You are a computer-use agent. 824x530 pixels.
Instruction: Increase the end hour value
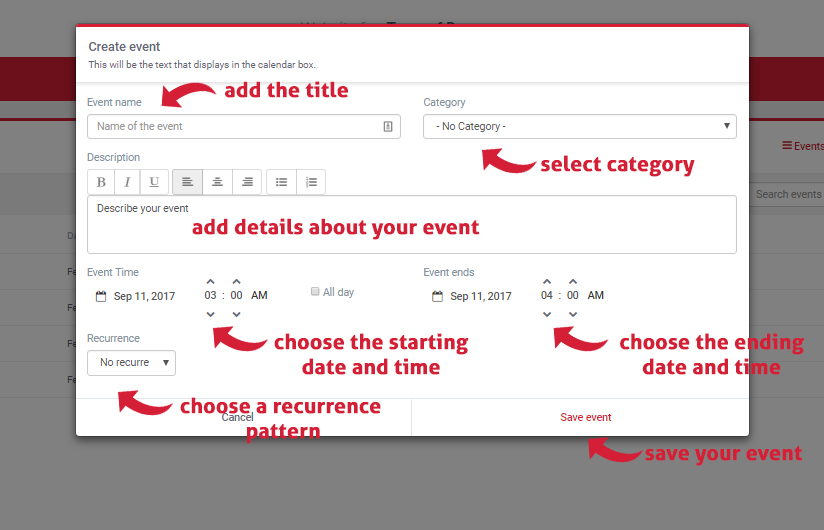547,282
